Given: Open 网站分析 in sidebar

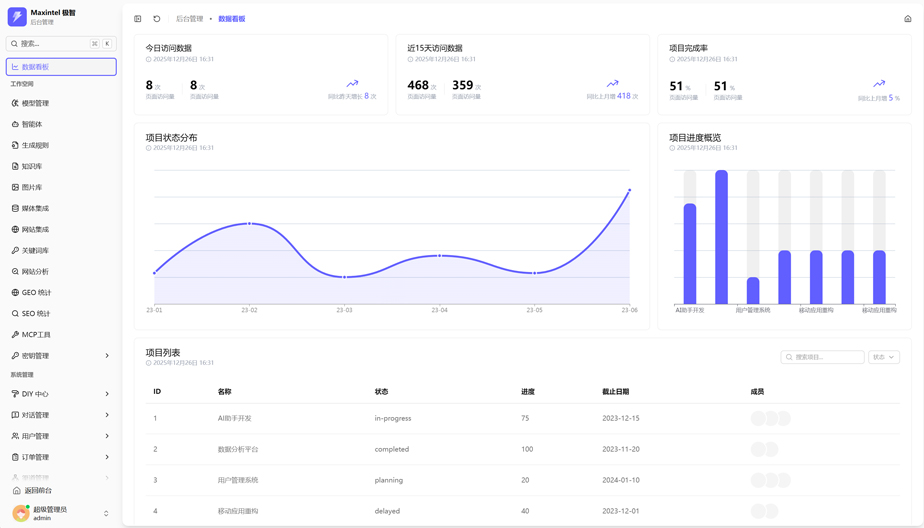Looking at the screenshot, I should click(x=35, y=272).
